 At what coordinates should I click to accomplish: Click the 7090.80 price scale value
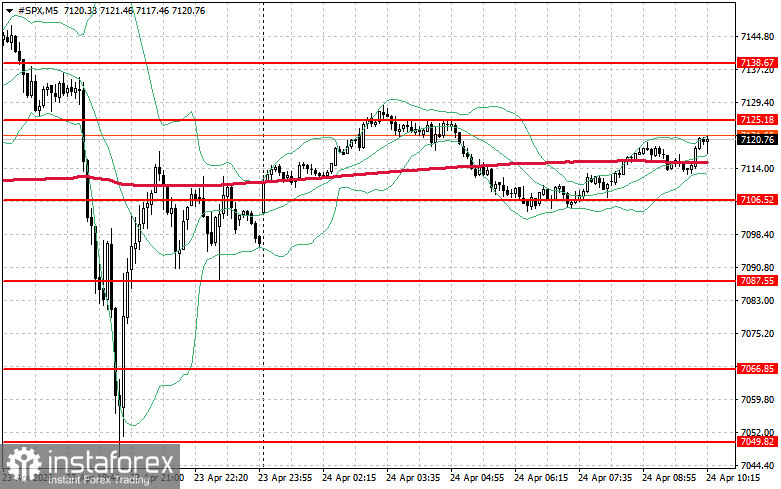pos(758,267)
